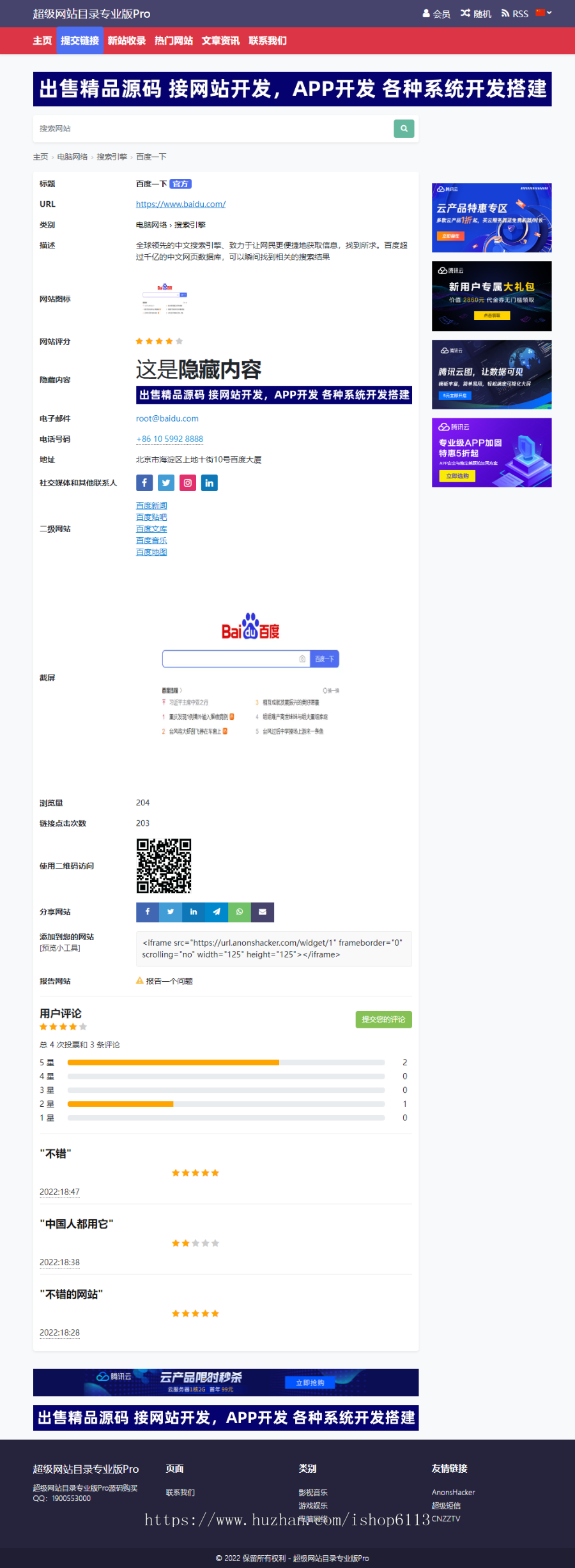Open the 百度音乐 sub-site link
575x1568 pixels.
click(151, 540)
